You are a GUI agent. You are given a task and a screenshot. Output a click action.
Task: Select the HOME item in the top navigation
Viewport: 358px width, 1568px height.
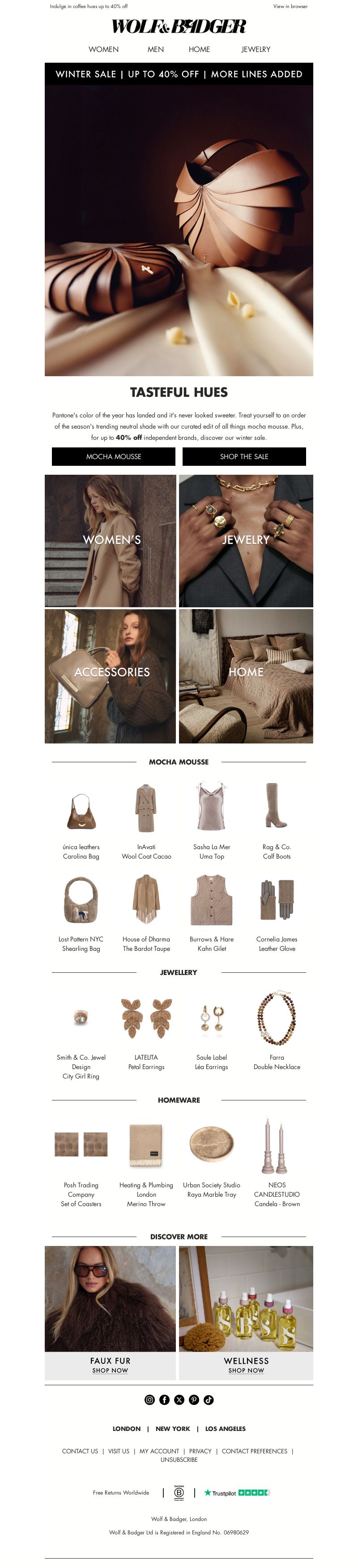click(200, 49)
